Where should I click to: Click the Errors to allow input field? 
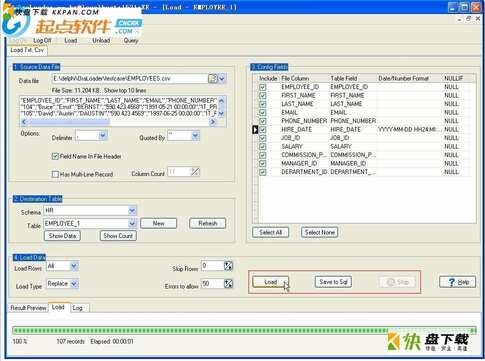pyautogui.click(x=212, y=284)
